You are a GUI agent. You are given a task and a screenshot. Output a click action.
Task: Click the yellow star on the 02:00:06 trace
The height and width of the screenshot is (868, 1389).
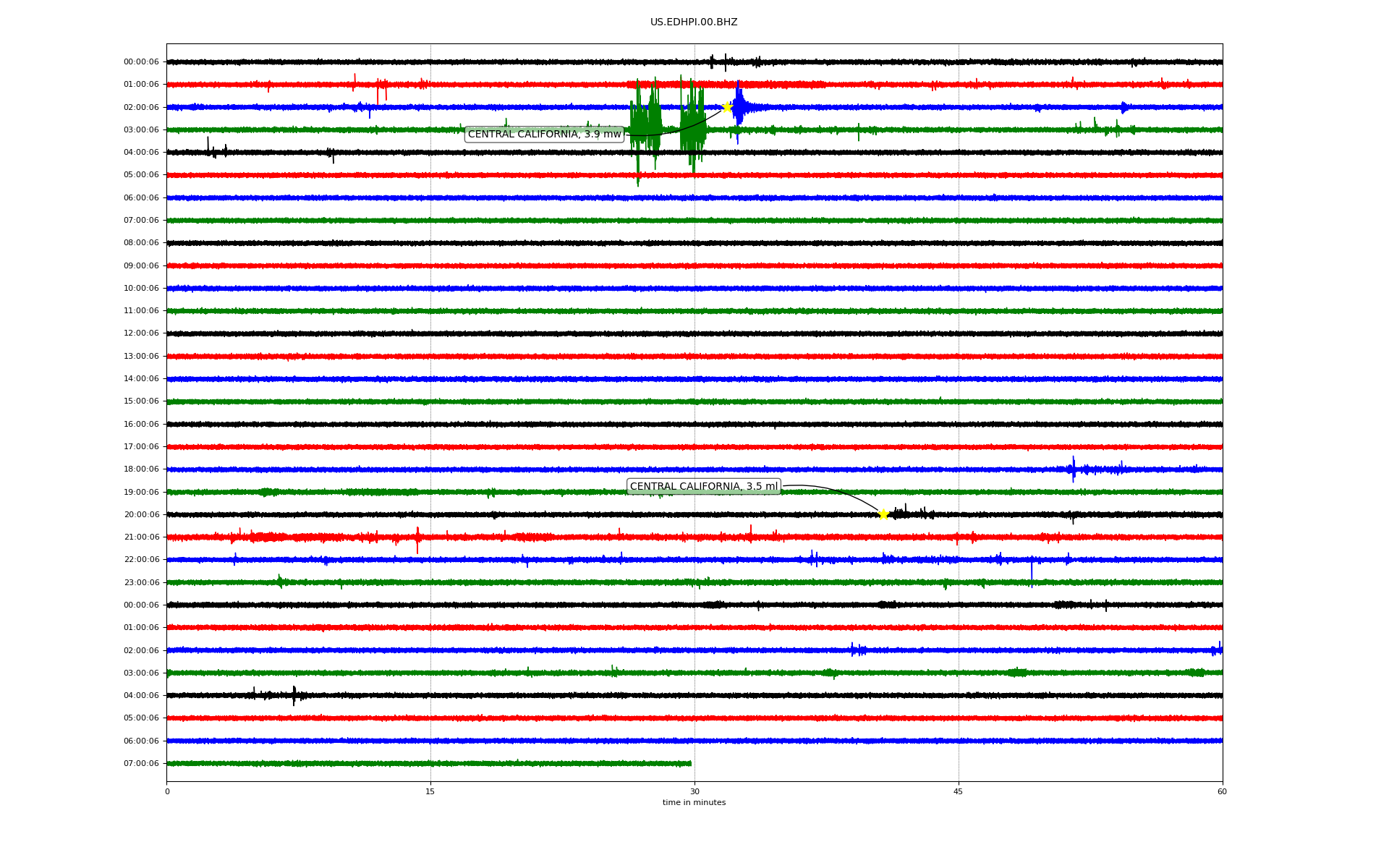726,107
